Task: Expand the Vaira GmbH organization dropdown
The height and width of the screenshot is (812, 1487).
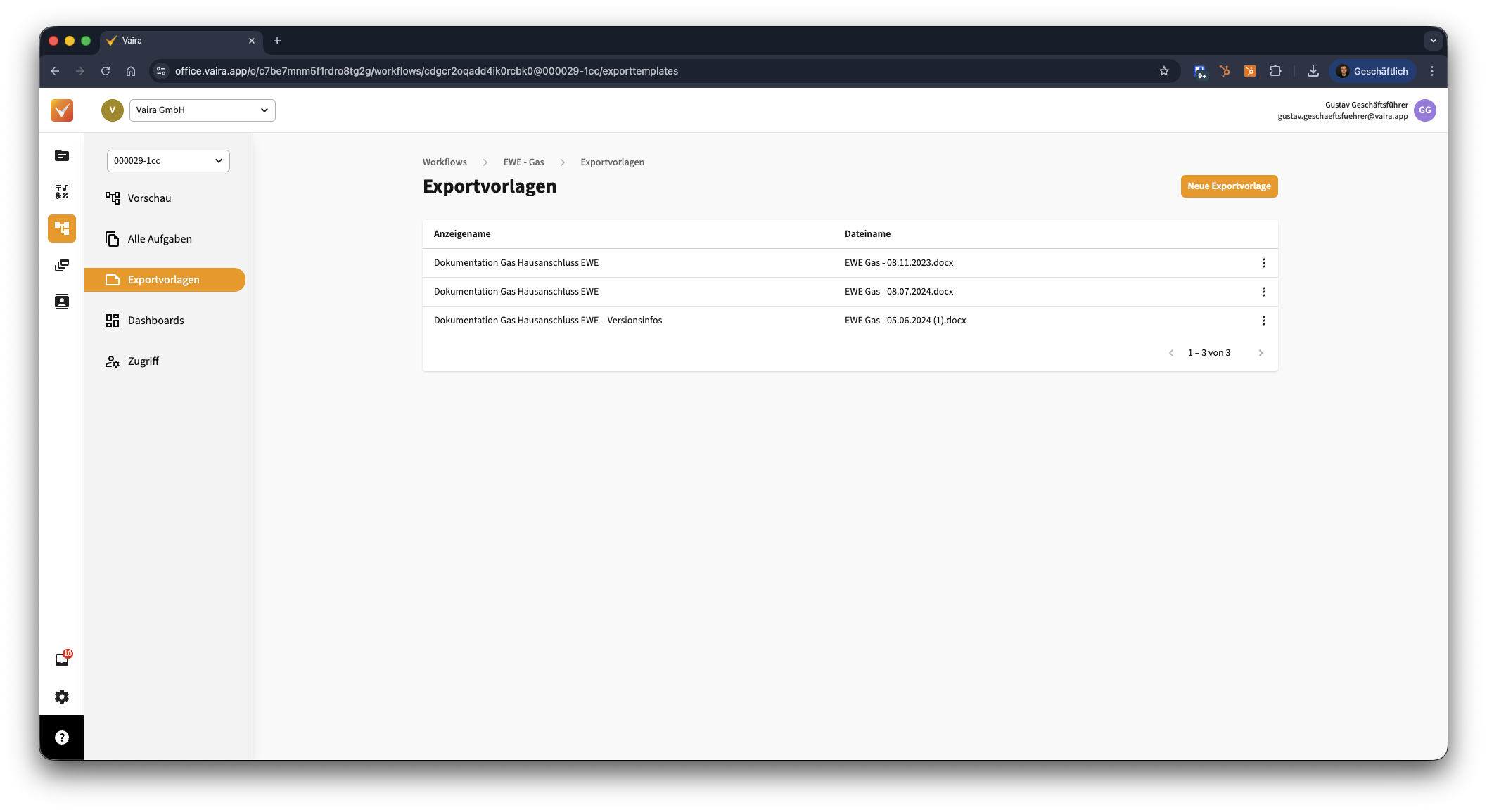Action: [x=202, y=110]
